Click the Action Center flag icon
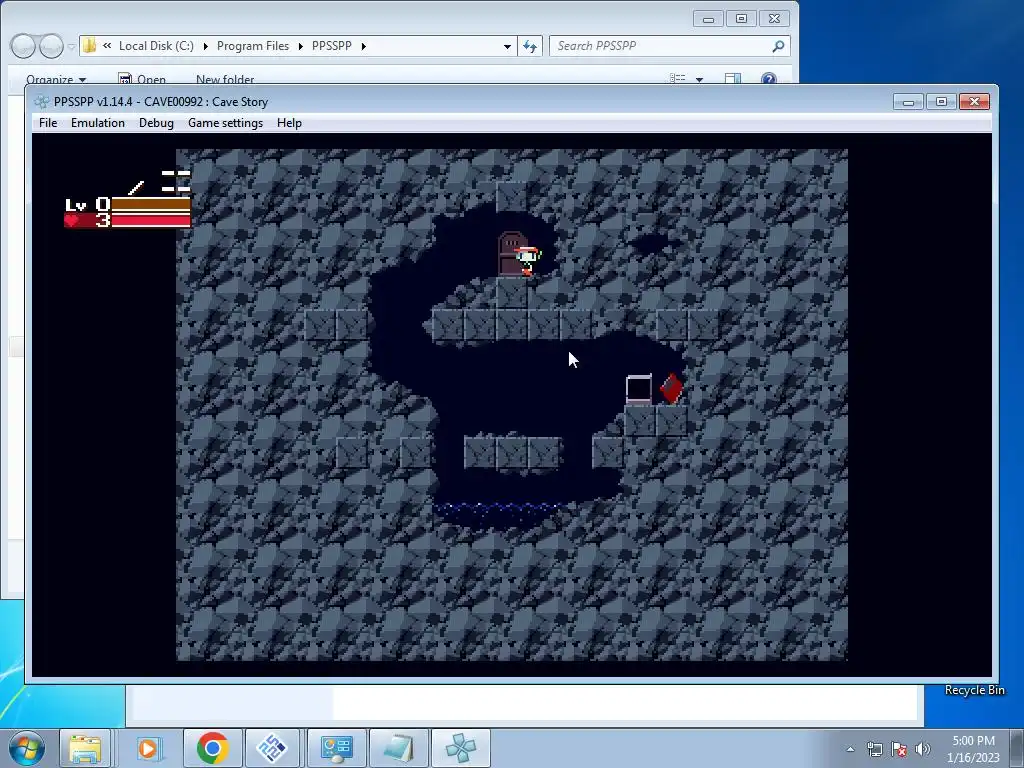This screenshot has height=768, width=1024. click(899, 749)
